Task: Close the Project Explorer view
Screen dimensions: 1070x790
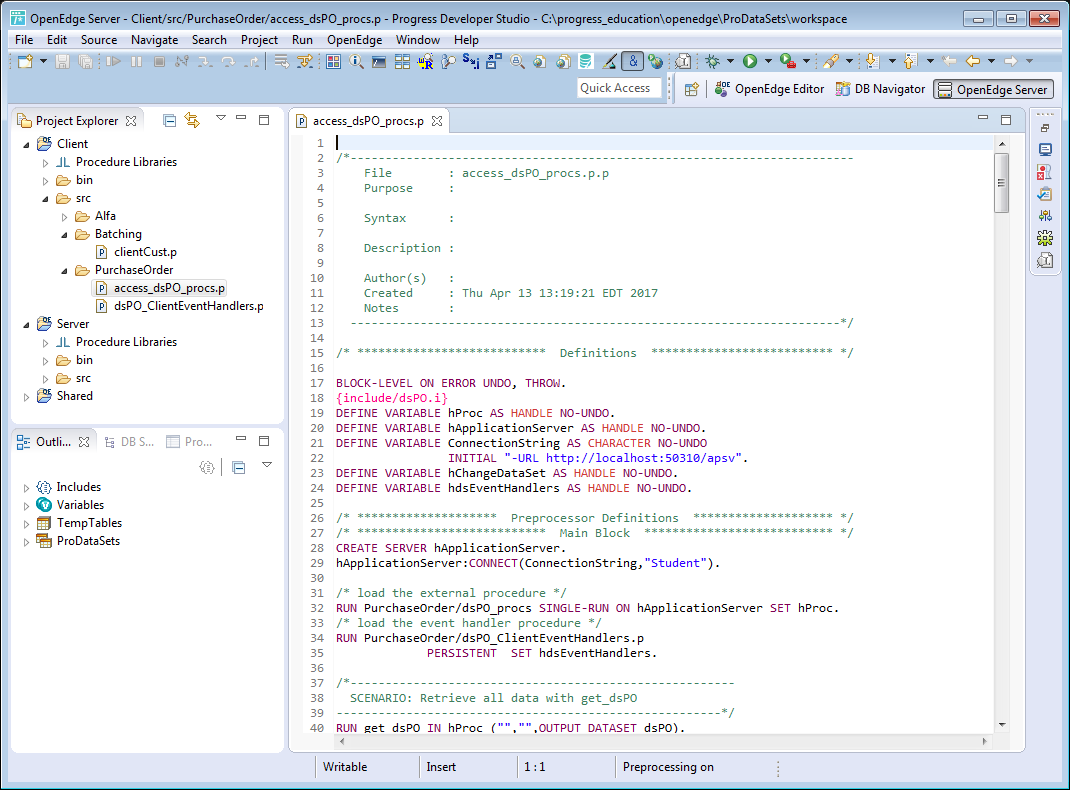Action: tap(131, 121)
